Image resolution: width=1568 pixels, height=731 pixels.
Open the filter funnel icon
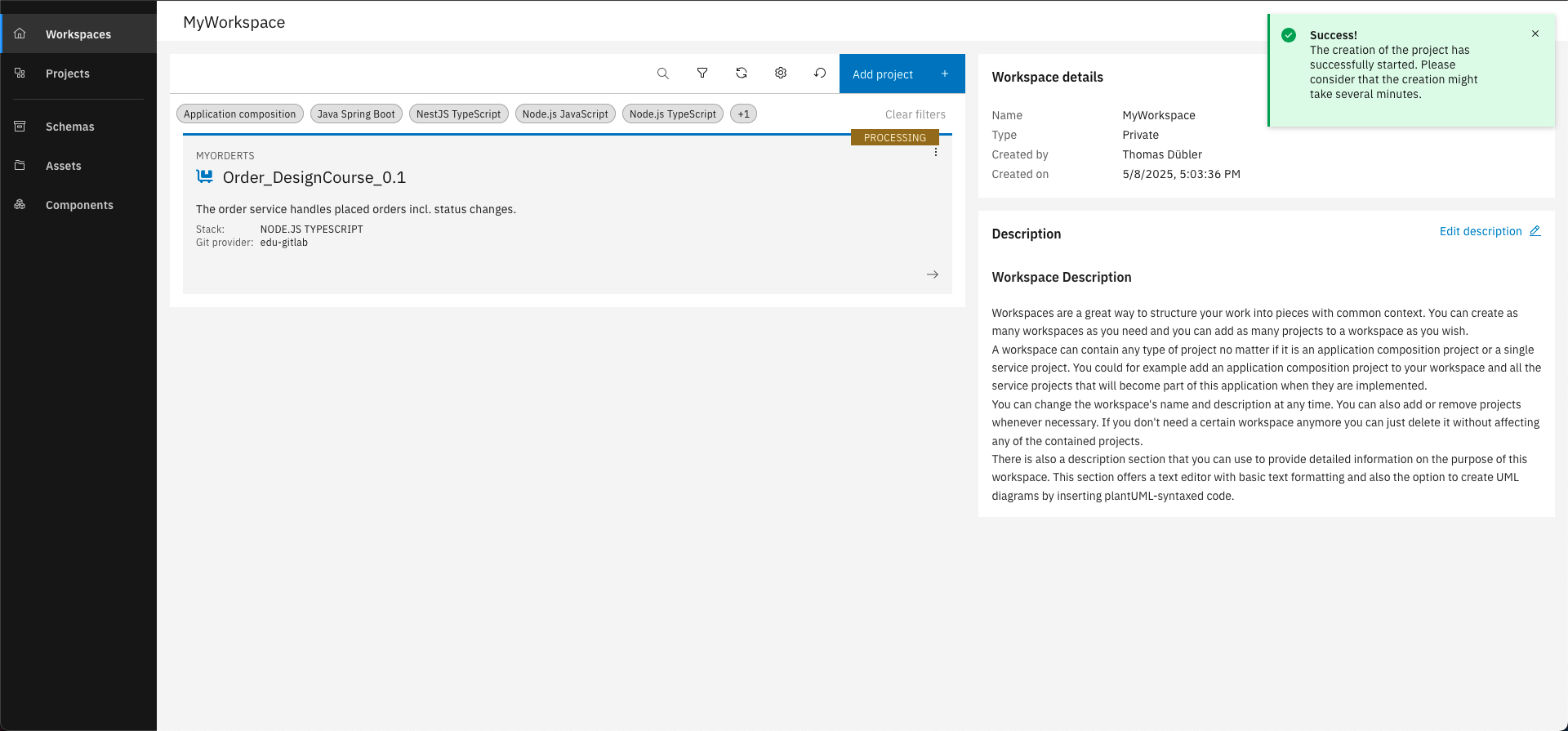click(x=702, y=74)
